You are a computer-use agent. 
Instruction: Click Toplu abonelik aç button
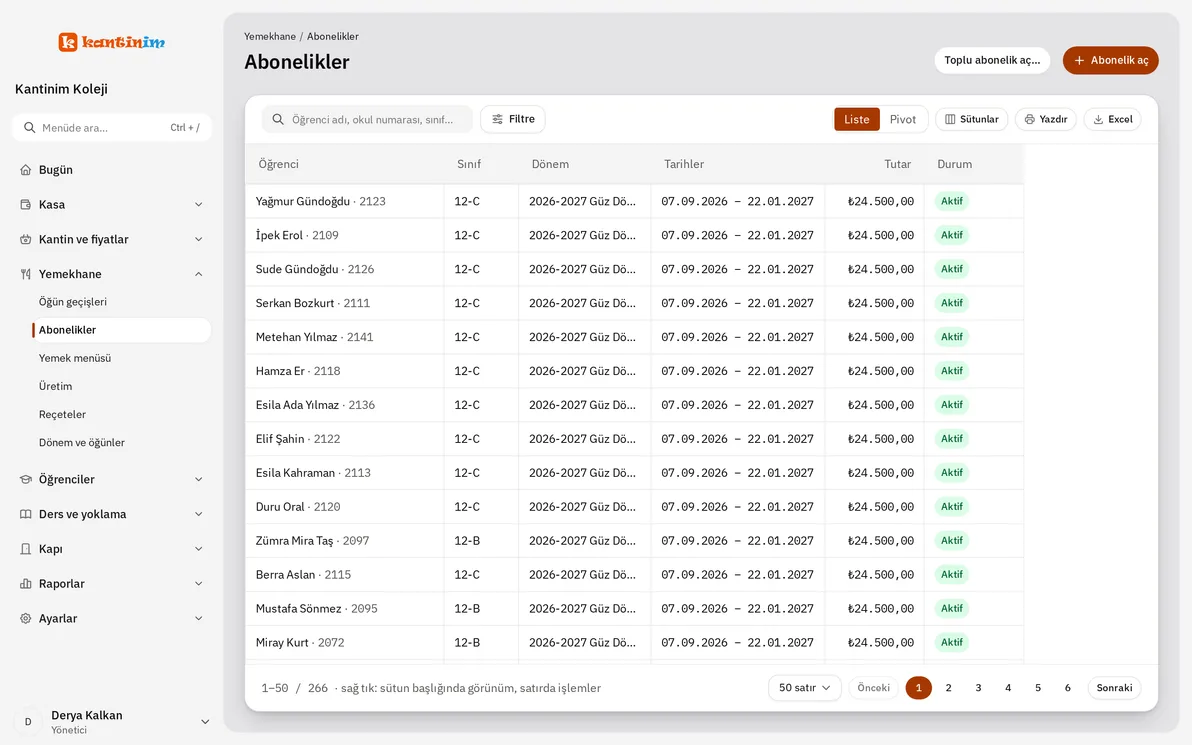point(992,60)
